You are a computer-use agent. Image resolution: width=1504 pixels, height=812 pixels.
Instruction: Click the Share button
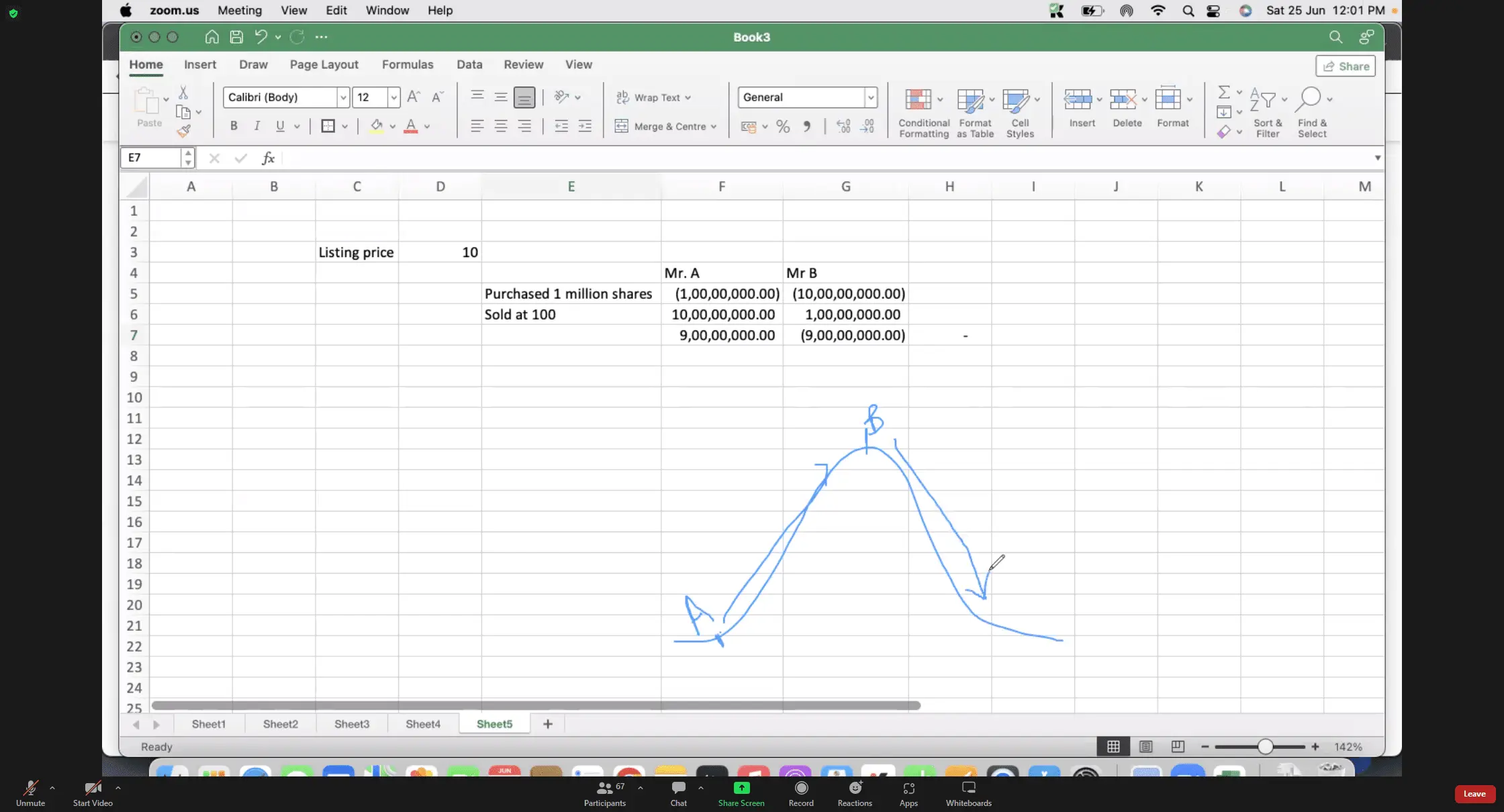click(1346, 66)
